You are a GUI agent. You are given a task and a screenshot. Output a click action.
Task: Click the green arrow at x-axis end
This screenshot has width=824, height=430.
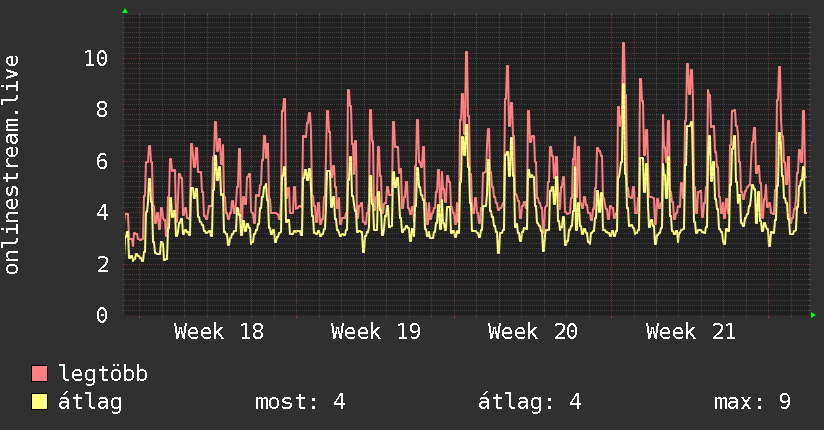tap(813, 315)
